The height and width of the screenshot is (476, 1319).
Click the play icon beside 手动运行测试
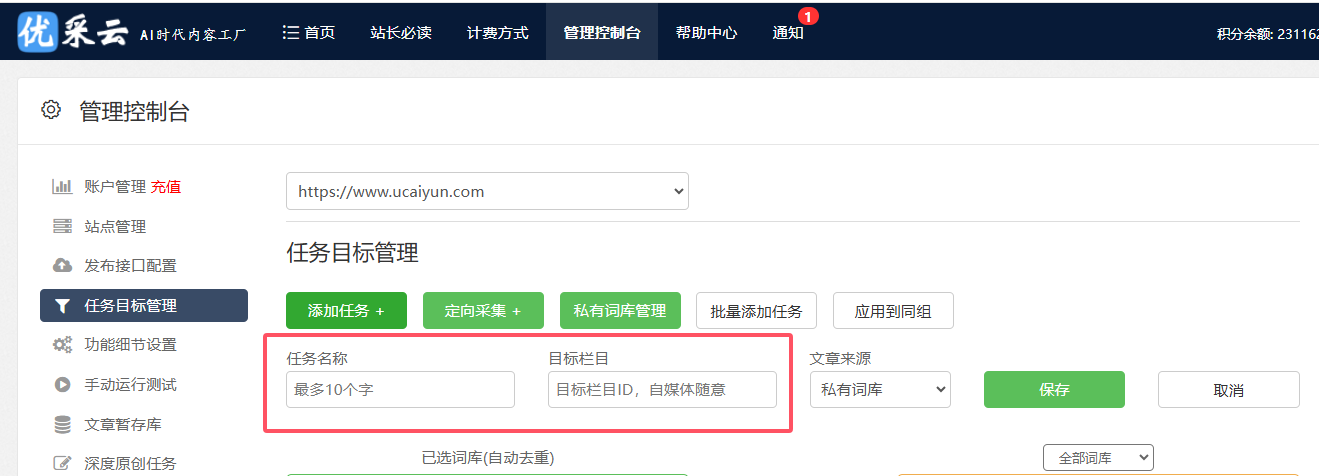click(62, 385)
